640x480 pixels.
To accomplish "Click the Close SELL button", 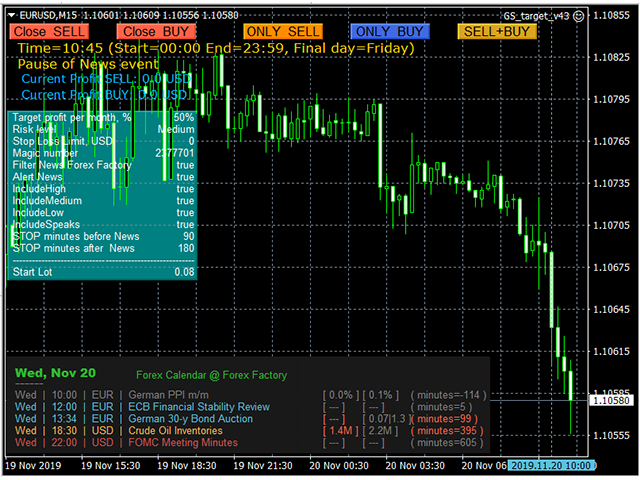I will tap(49, 31).
